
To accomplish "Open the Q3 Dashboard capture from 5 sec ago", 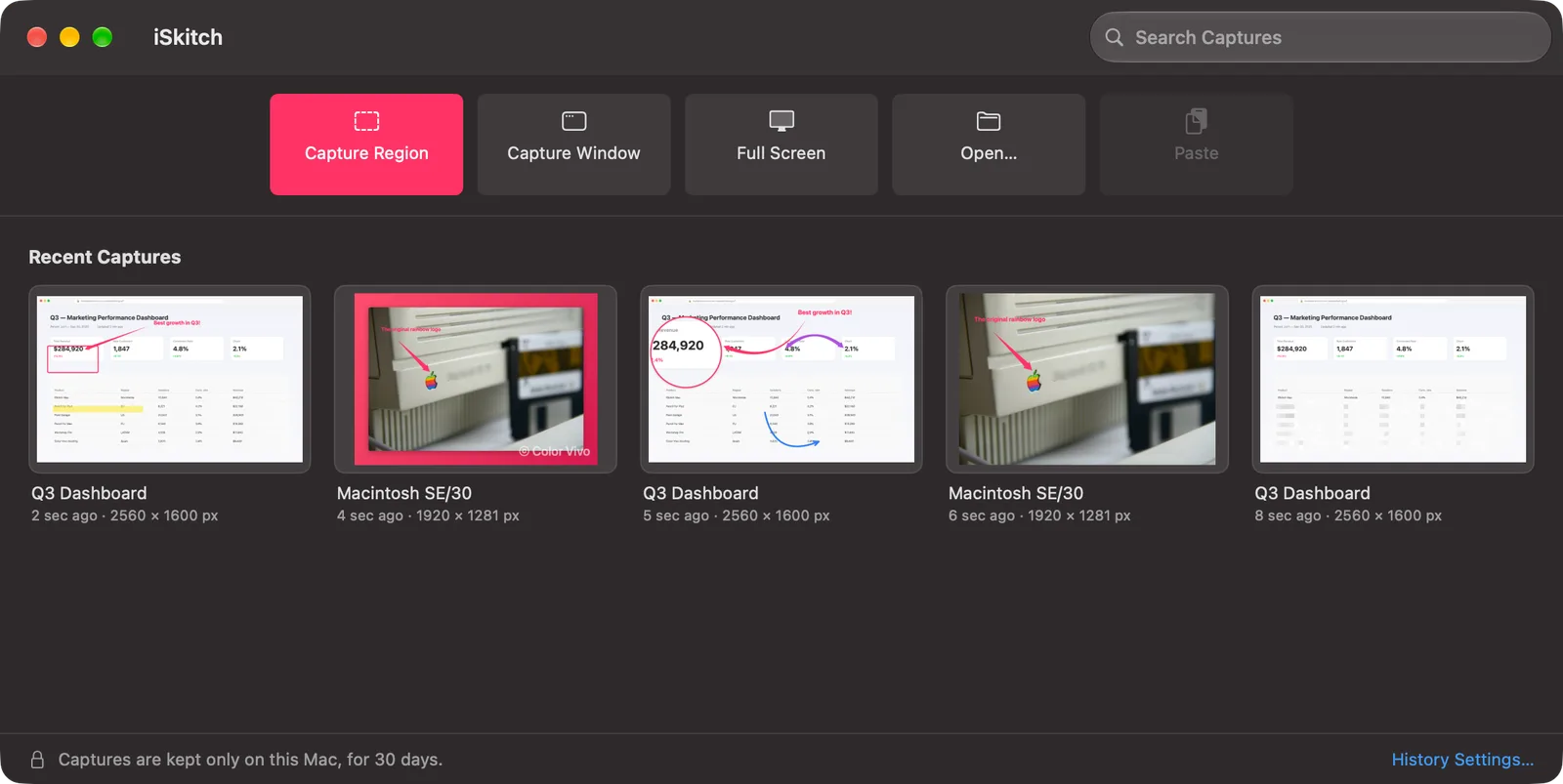I will [x=781, y=379].
